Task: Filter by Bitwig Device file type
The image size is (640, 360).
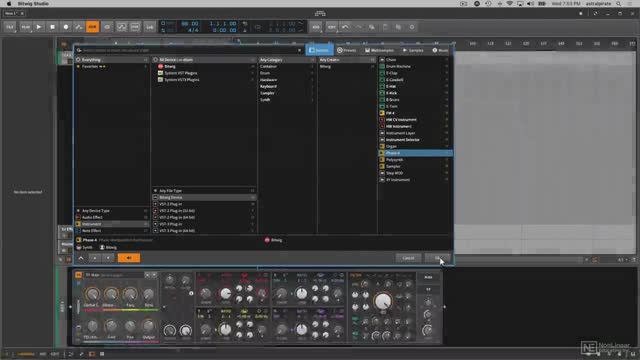Action: click(204, 197)
